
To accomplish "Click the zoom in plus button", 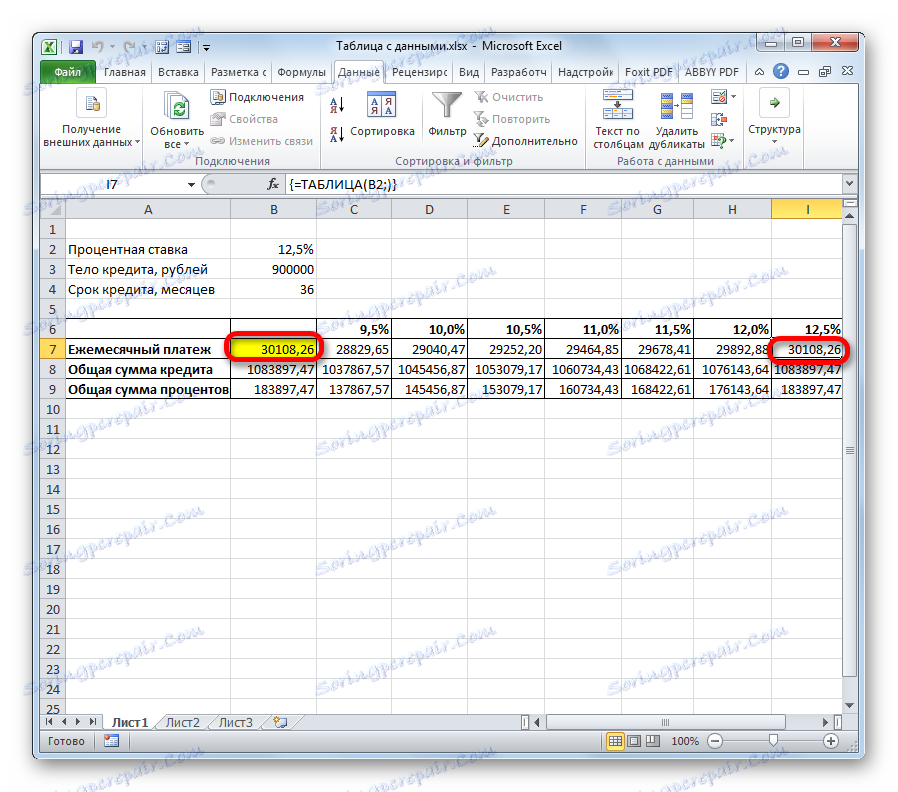I will click(831, 741).
